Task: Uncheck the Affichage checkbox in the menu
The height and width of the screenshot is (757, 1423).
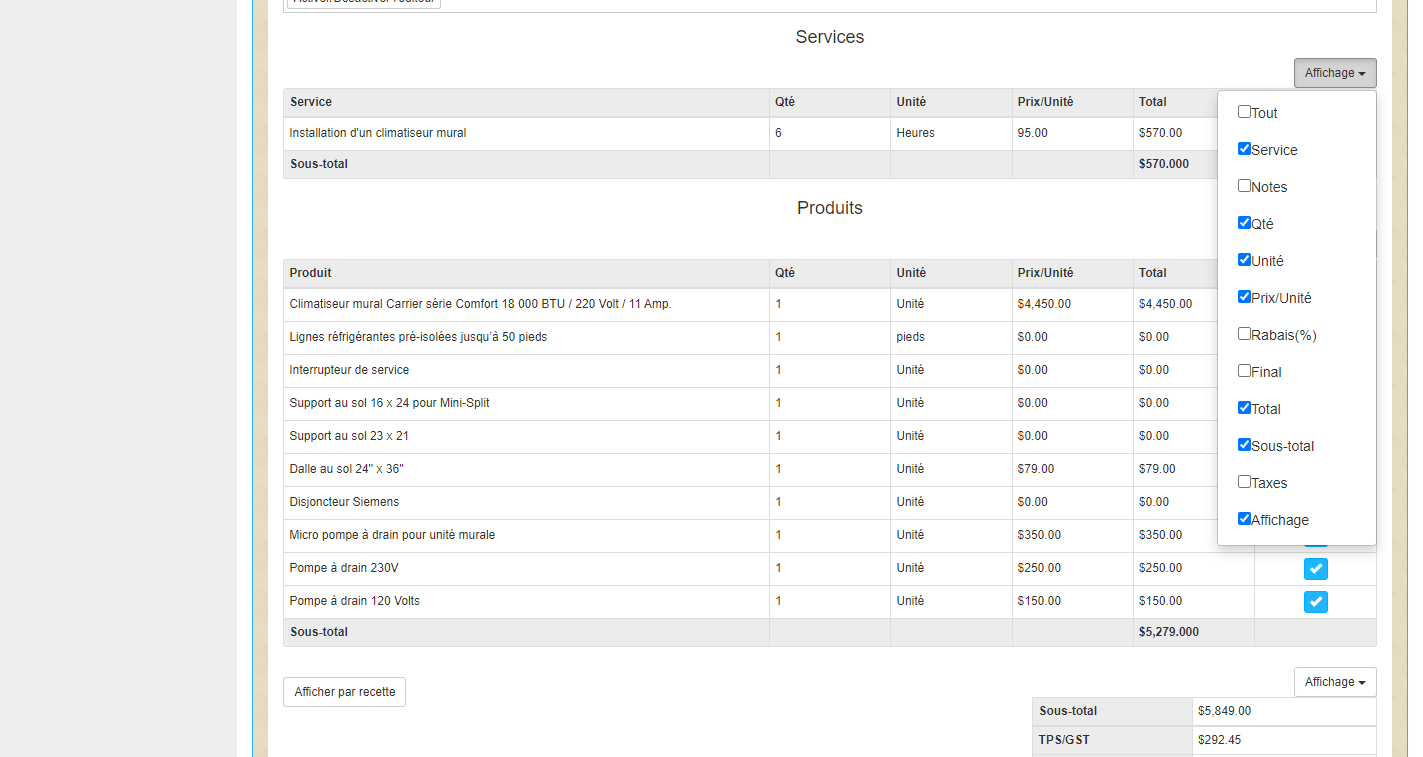Action: click(1244, 519)
